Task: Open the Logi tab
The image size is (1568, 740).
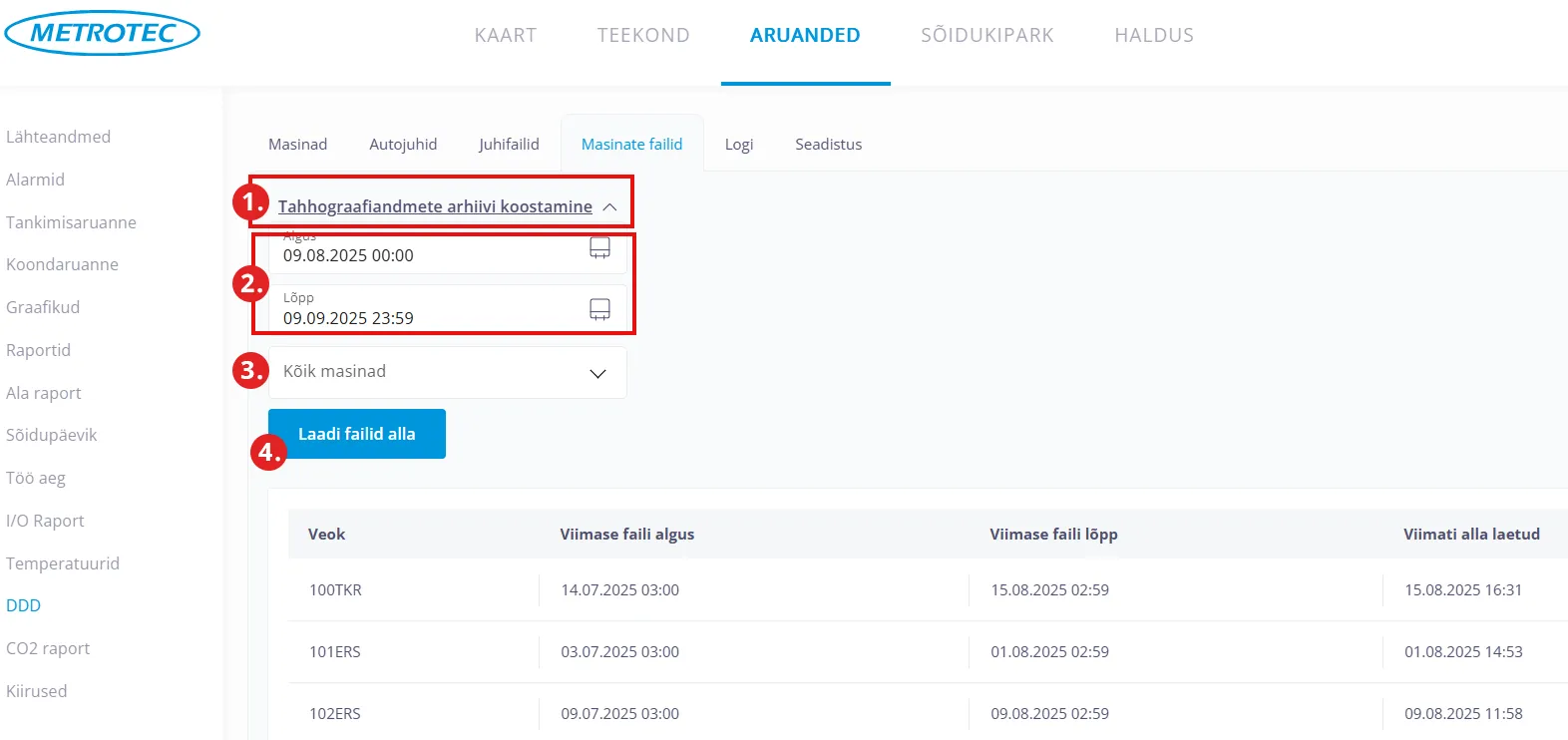Action: (x=738, y=145)
